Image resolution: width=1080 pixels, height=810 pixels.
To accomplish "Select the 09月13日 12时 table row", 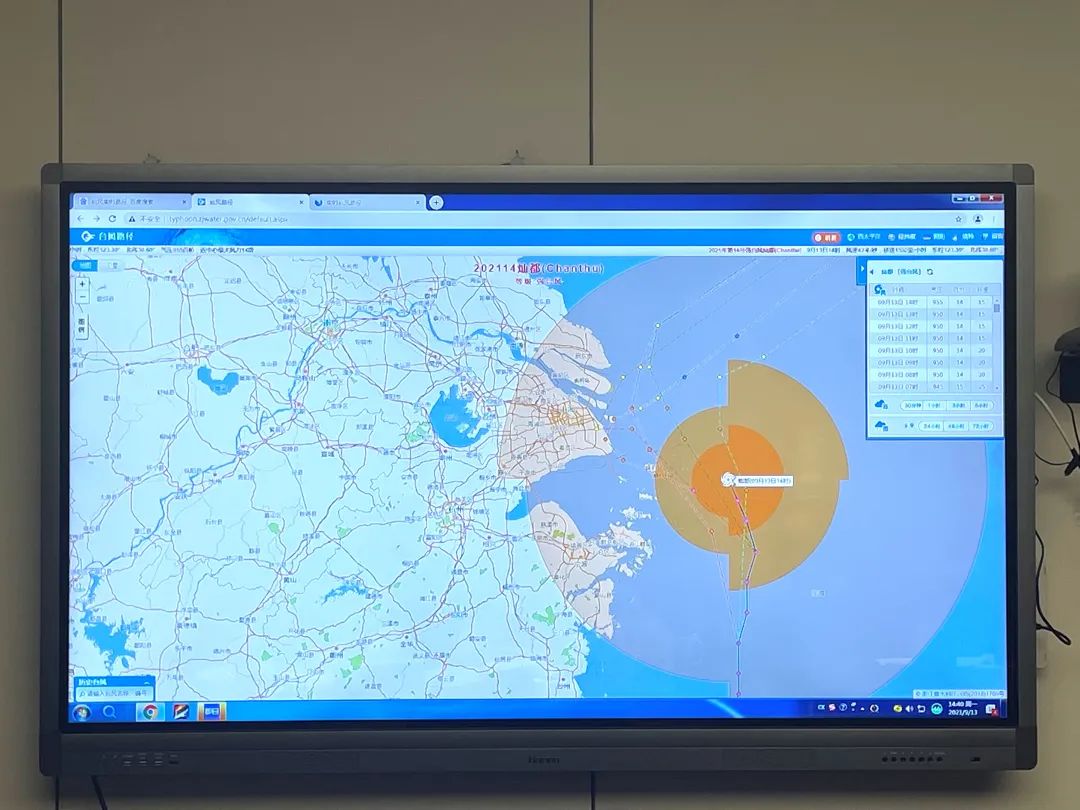I will pos(931,326).
